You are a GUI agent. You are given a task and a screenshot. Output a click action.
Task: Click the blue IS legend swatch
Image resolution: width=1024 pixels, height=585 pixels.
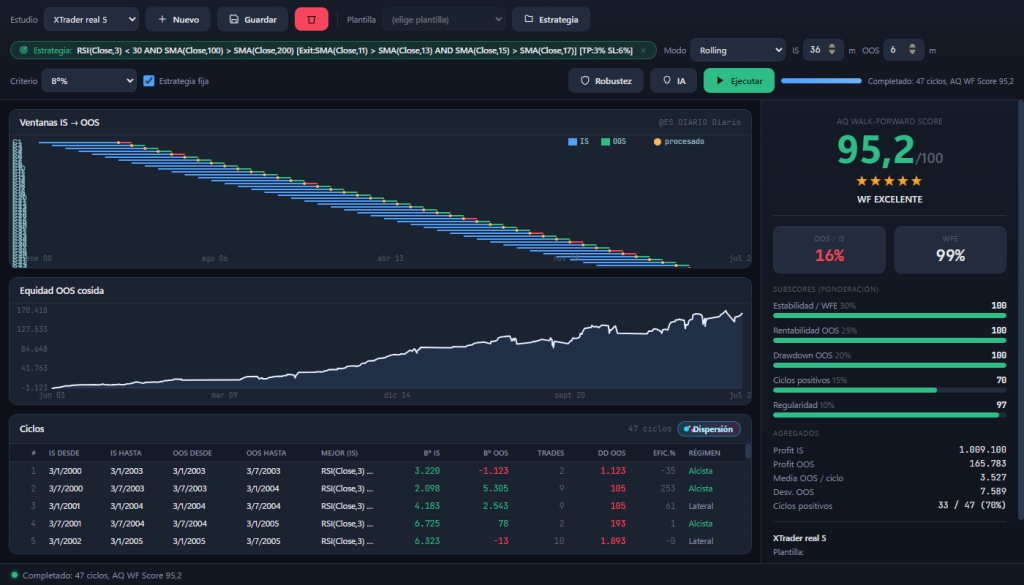coord(572,142)
